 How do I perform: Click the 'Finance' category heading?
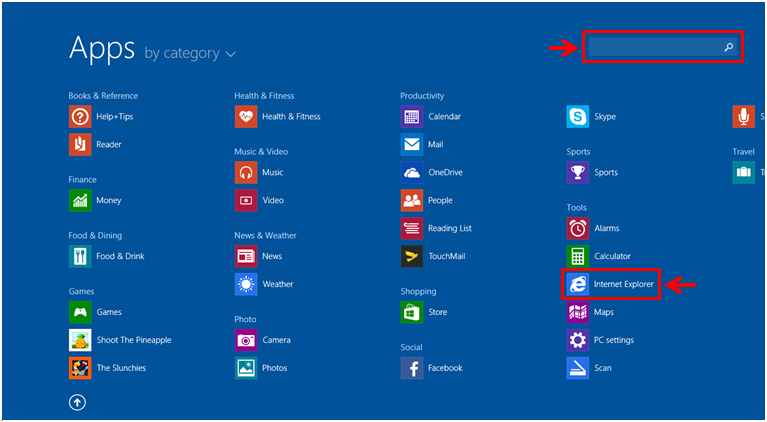click(x=83, y=179)
